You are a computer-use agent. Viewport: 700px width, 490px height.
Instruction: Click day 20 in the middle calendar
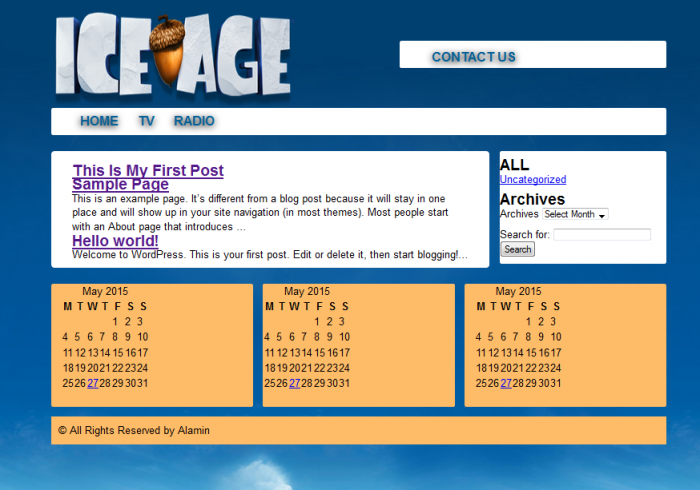click(295, 368)
